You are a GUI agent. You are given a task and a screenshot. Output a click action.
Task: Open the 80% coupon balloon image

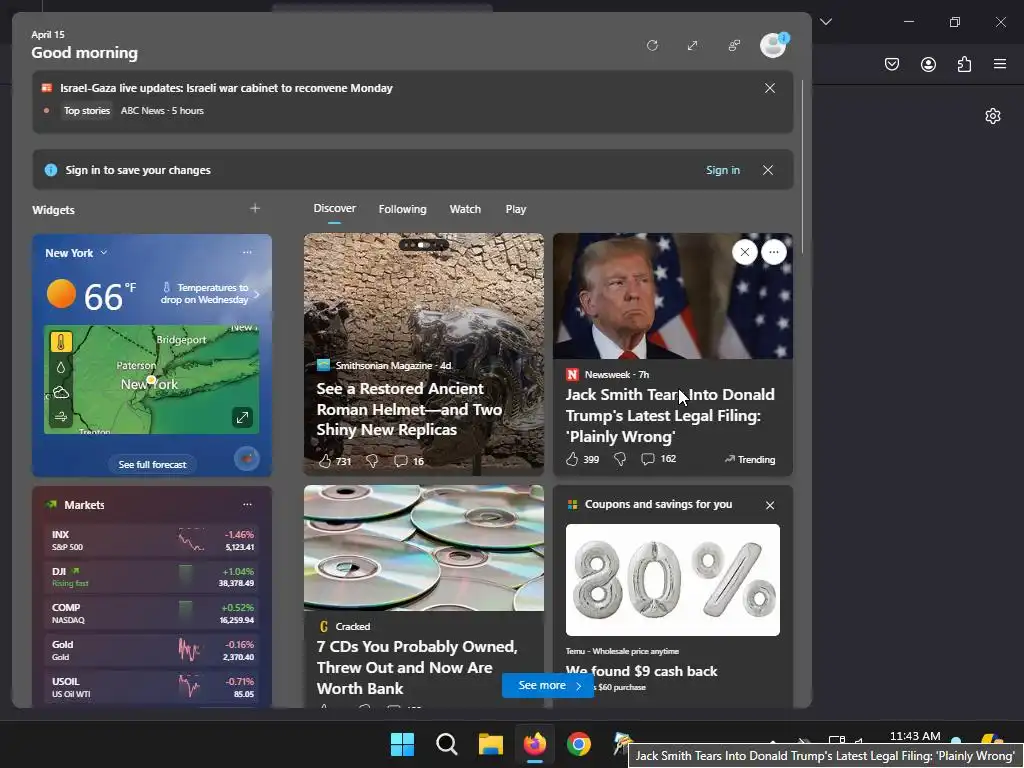click(673, 580)
